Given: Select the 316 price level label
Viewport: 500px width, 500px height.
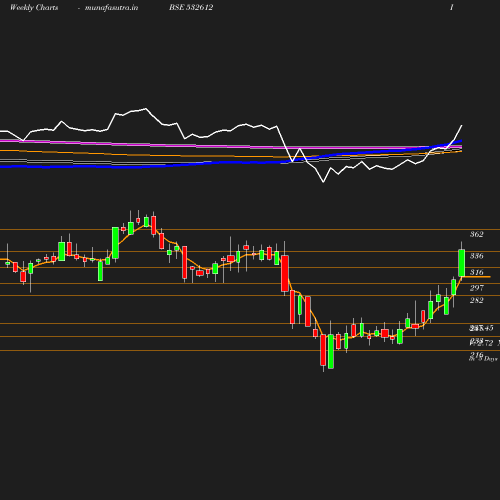Looking at the screenshot, I should [x=477, y=272].
